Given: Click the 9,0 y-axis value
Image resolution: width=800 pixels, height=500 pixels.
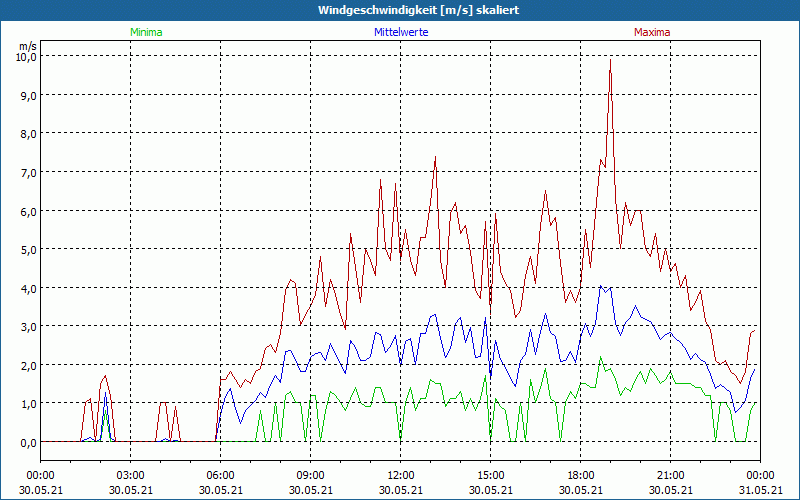Looking at the screenshot, I should tap(29, 95).
